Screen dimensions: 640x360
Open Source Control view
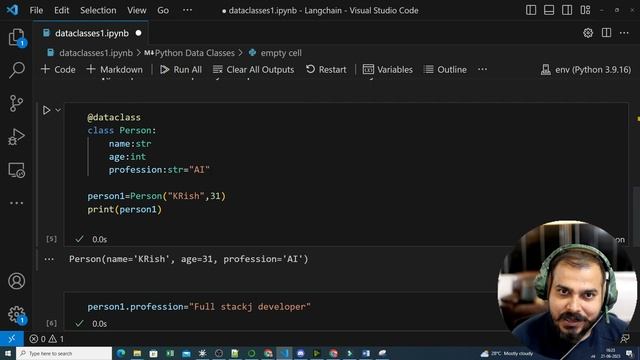point(16,103)
